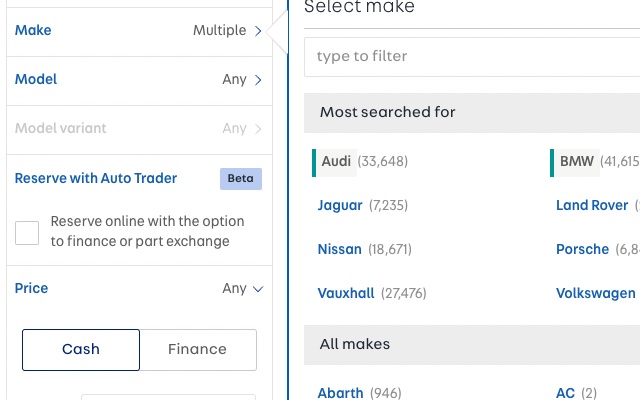The height and width of the screenshot is (400, 640).
Task: Pick Vauxhall in most searched list
Action: point(346,294)
